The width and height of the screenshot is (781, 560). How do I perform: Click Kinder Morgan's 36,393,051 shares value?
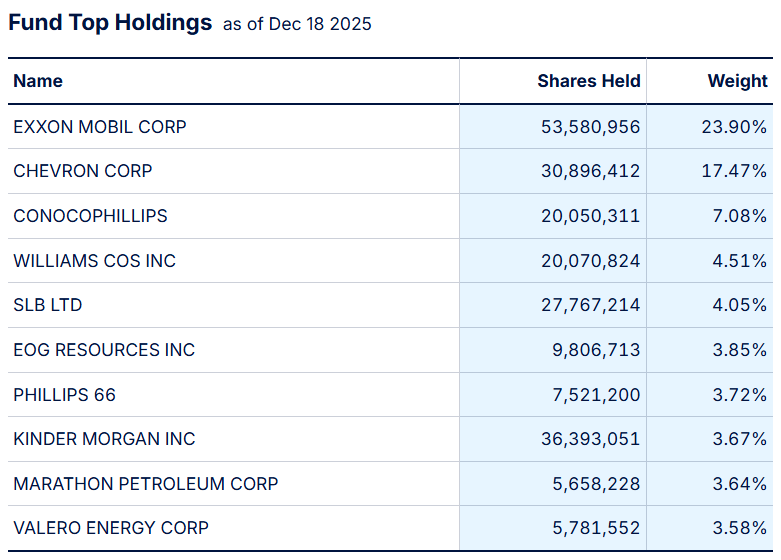pyautogui.click(x=588, y=439)
